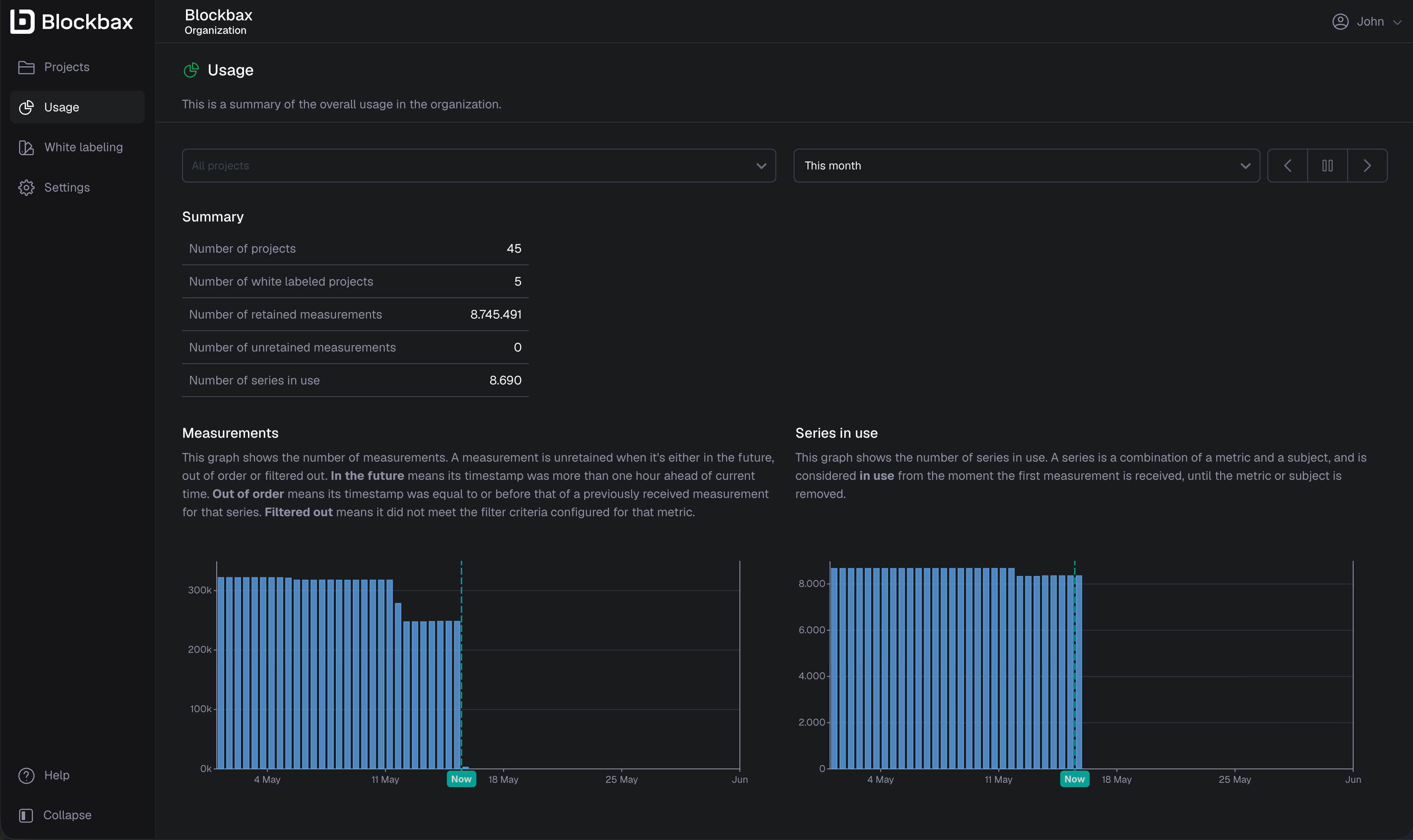Image resolution: width=1413 pixels, height=840 pixels.
Task: Navigate to White labeling
Action: point(78,148)
